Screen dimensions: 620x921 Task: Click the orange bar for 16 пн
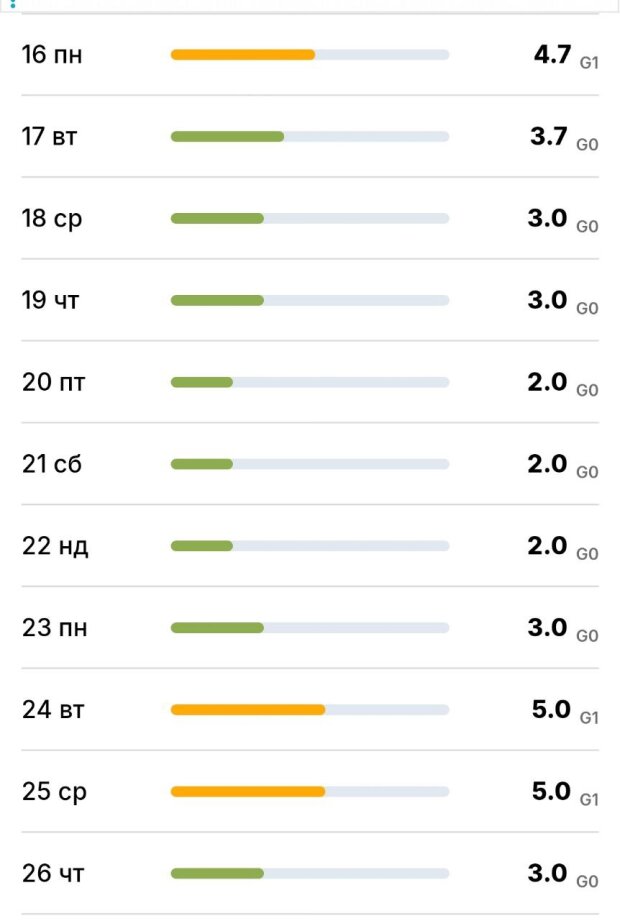coord(243,55)
